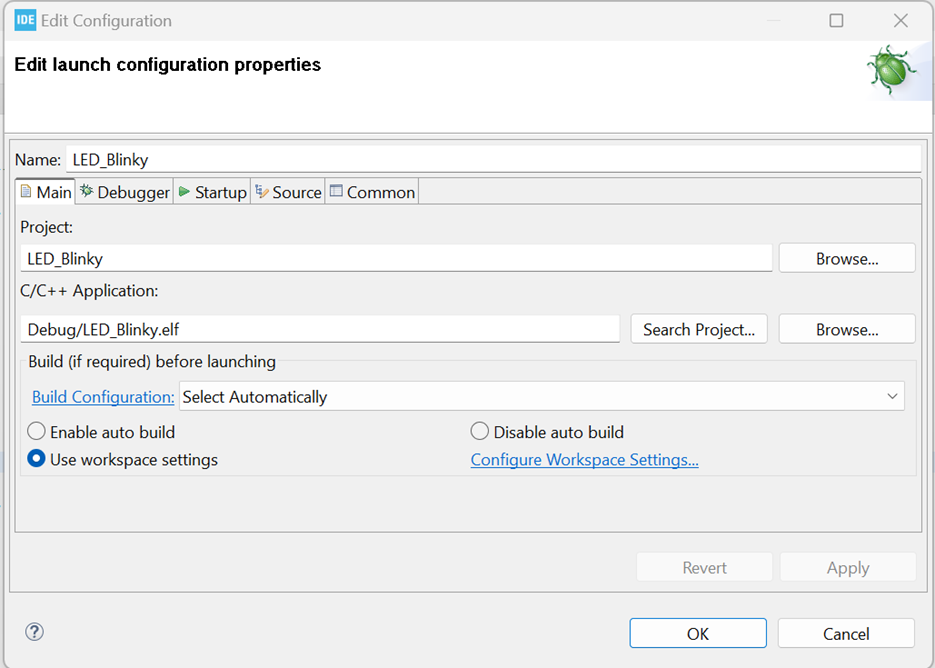935x668 pixels.
Task: Click the C/C++ Application path field
Action: 320,329
